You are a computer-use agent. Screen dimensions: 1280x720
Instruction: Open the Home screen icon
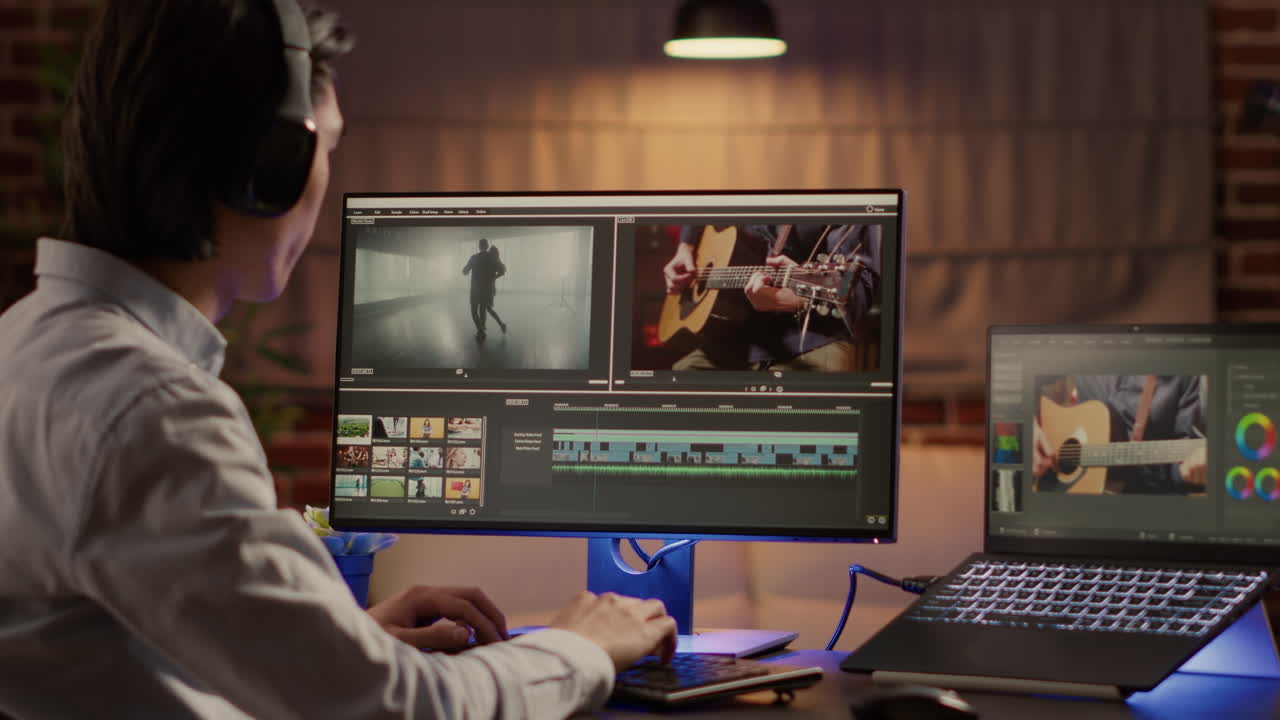[870, 211]
